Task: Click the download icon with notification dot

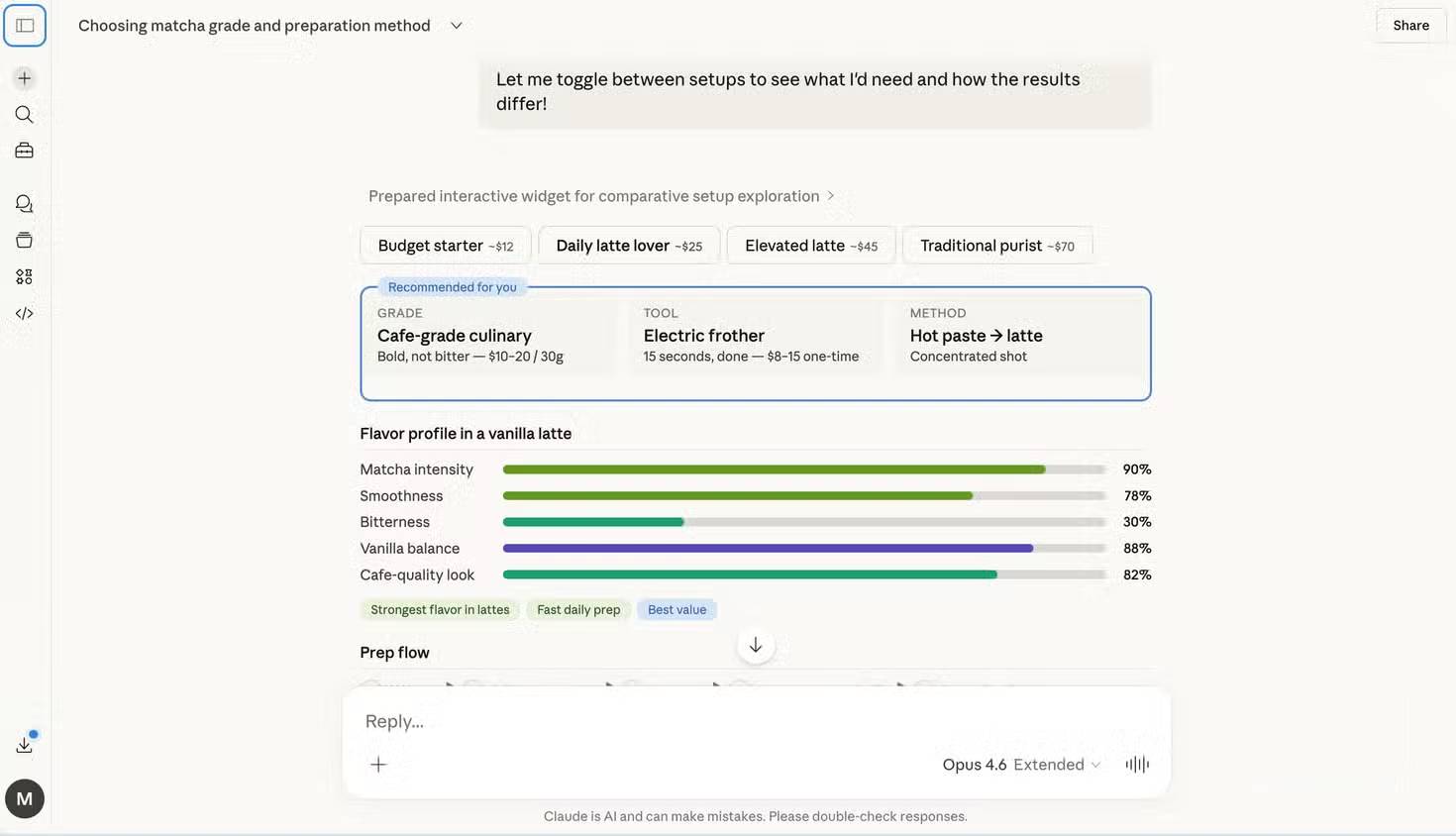Action: [25, 745]
